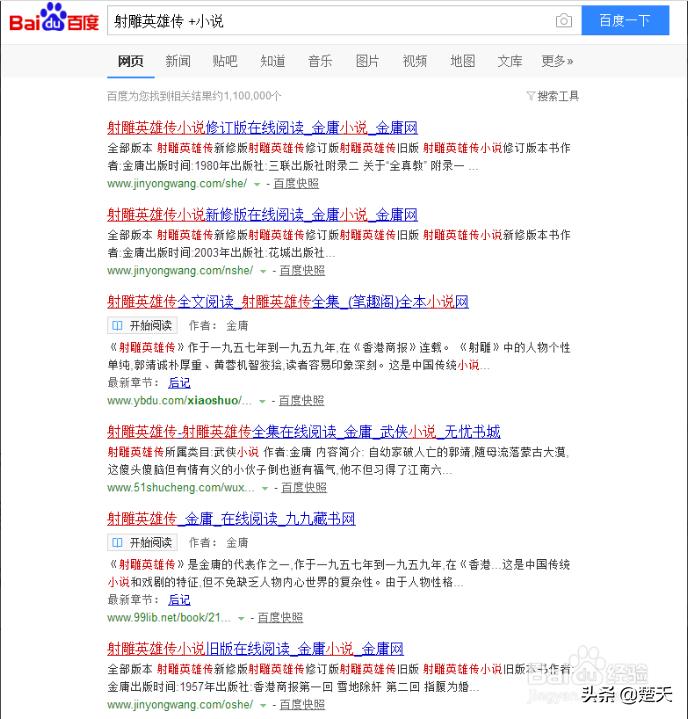Screen dimensions: 688x719
Task: Open 射雕英雄传 金庸 九九藏书网 result
Action: tap(231, 519)
